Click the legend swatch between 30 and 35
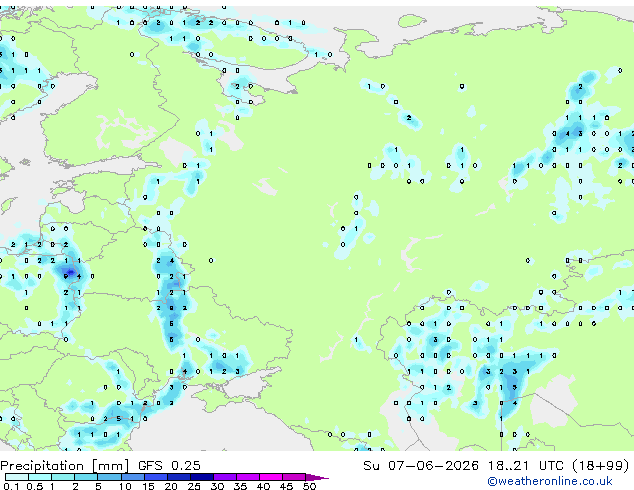Viewport: 634px width, 490px height. pyautogui.click(x=225, y=477)
